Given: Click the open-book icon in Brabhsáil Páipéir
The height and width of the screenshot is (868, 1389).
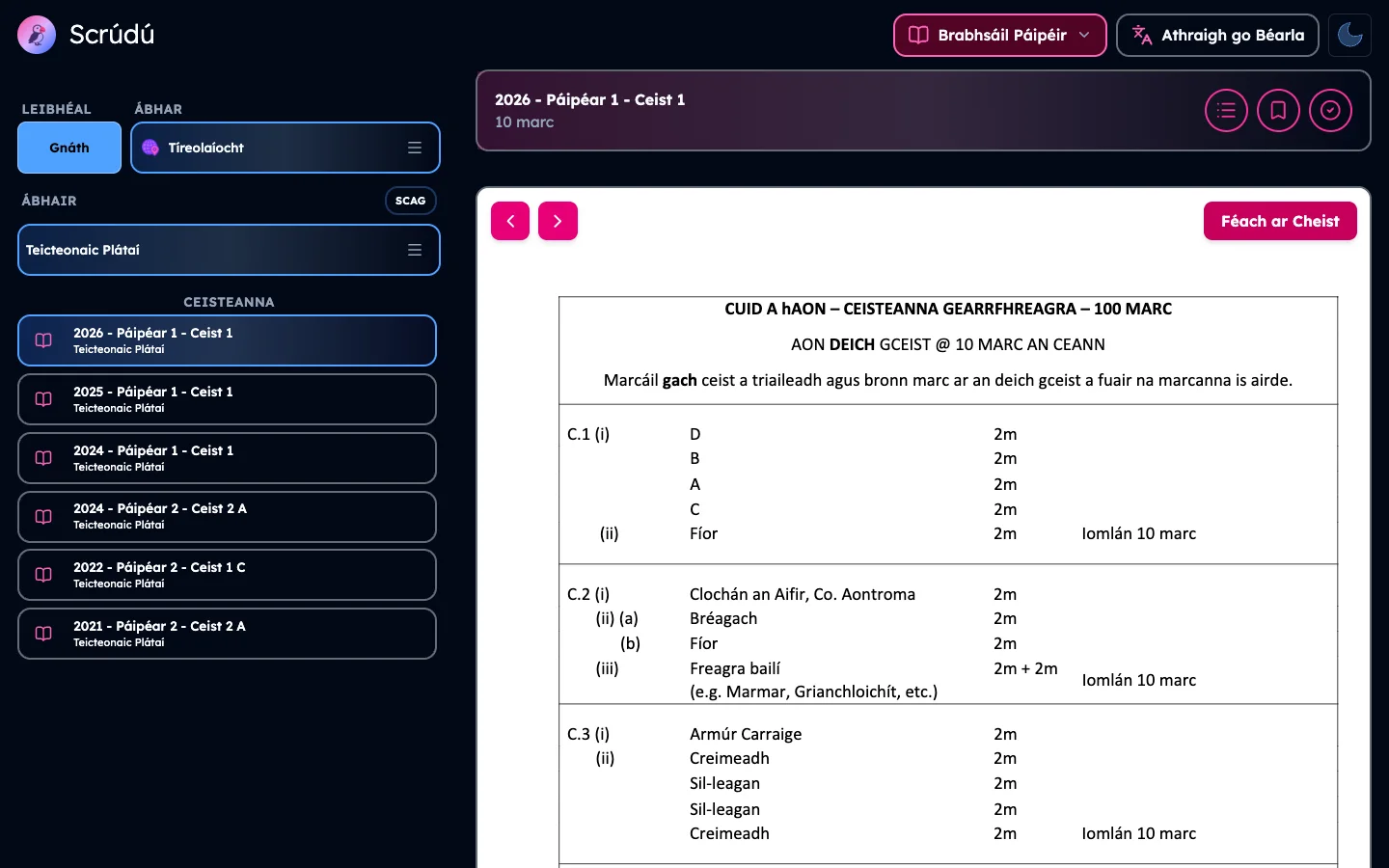Looking at the screenshot, I should [918, 35].
